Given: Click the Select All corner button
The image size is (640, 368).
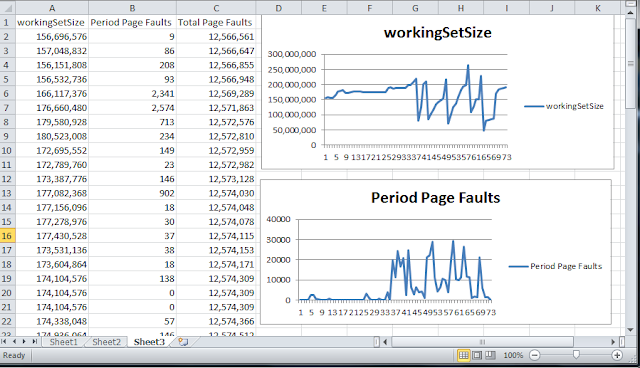Looking at the screenshot, I should (x=7, y=8).
